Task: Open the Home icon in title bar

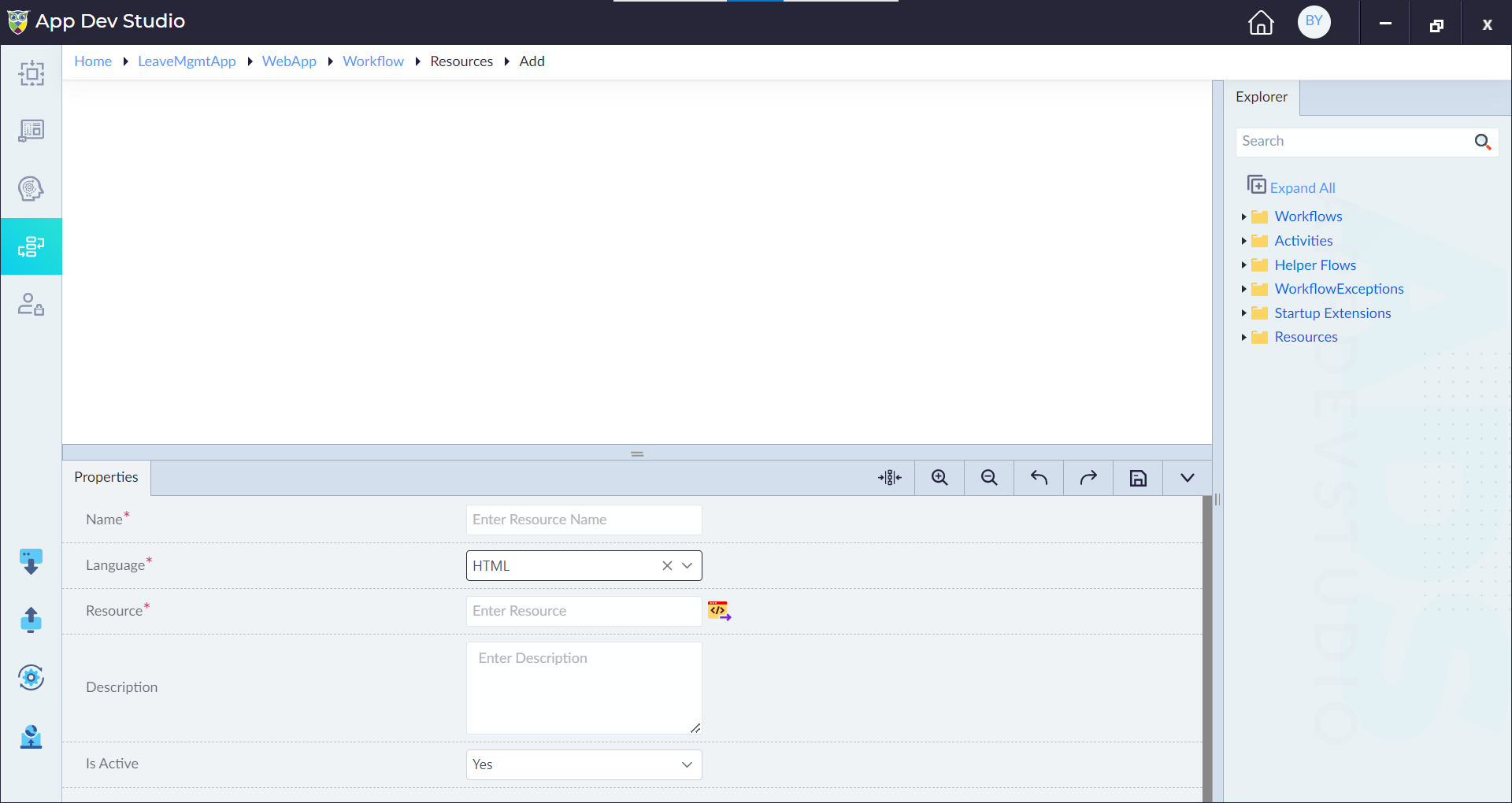Action: pos(1261,22)
